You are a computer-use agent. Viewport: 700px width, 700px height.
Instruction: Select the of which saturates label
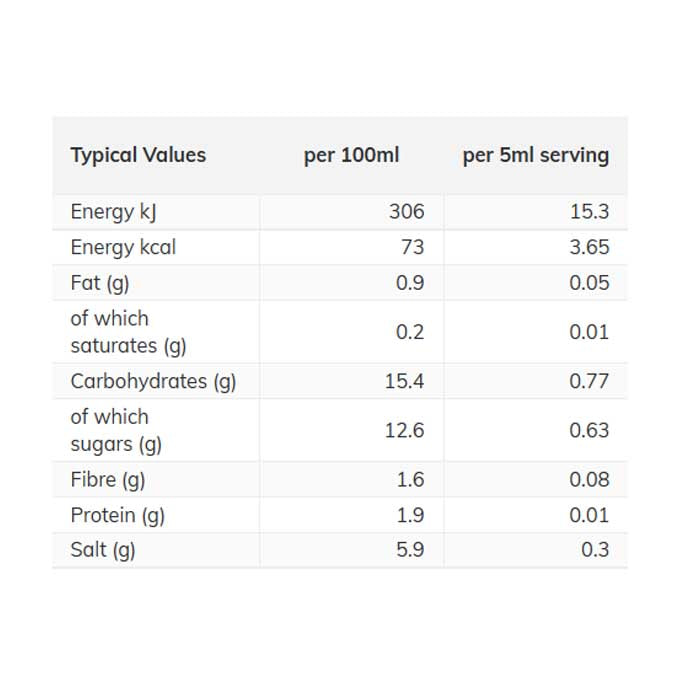click(128, 332)
